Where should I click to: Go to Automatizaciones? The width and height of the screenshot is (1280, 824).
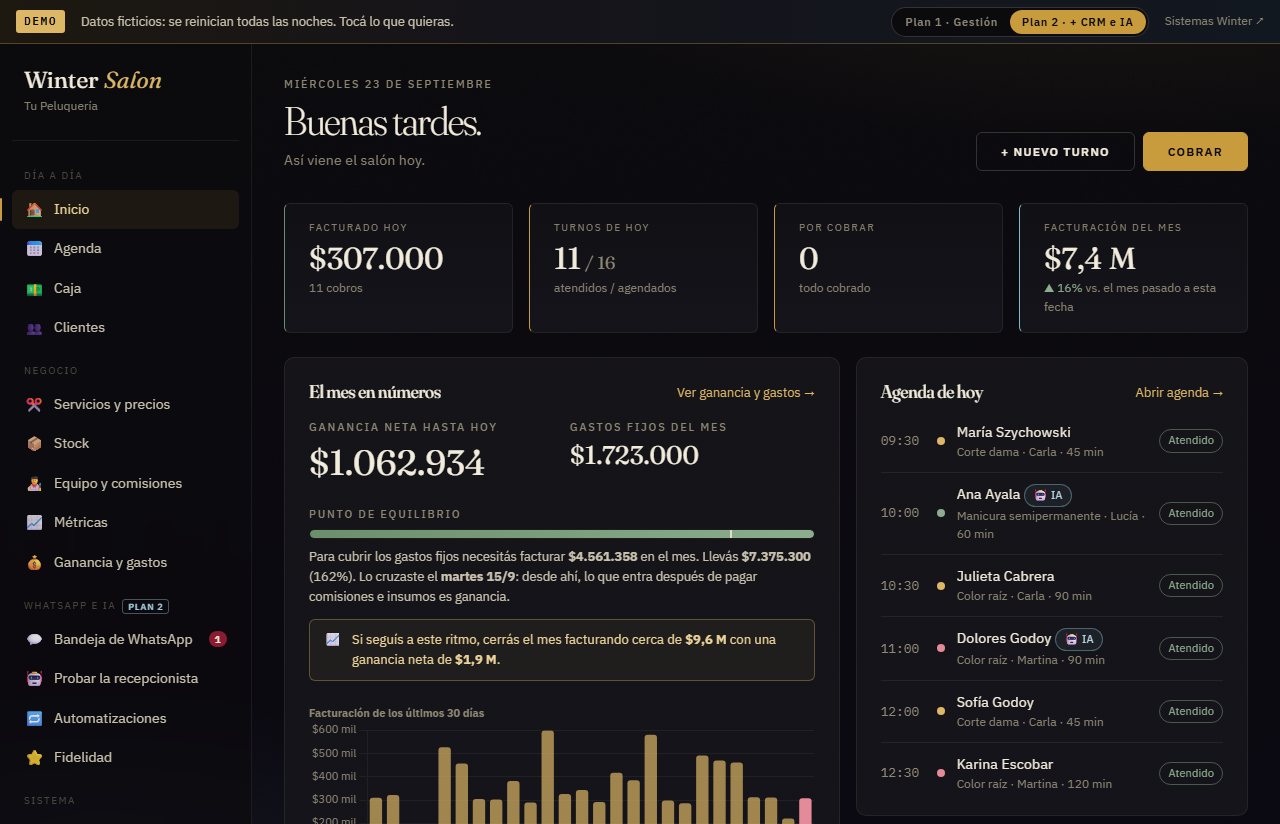click(126, 719)
